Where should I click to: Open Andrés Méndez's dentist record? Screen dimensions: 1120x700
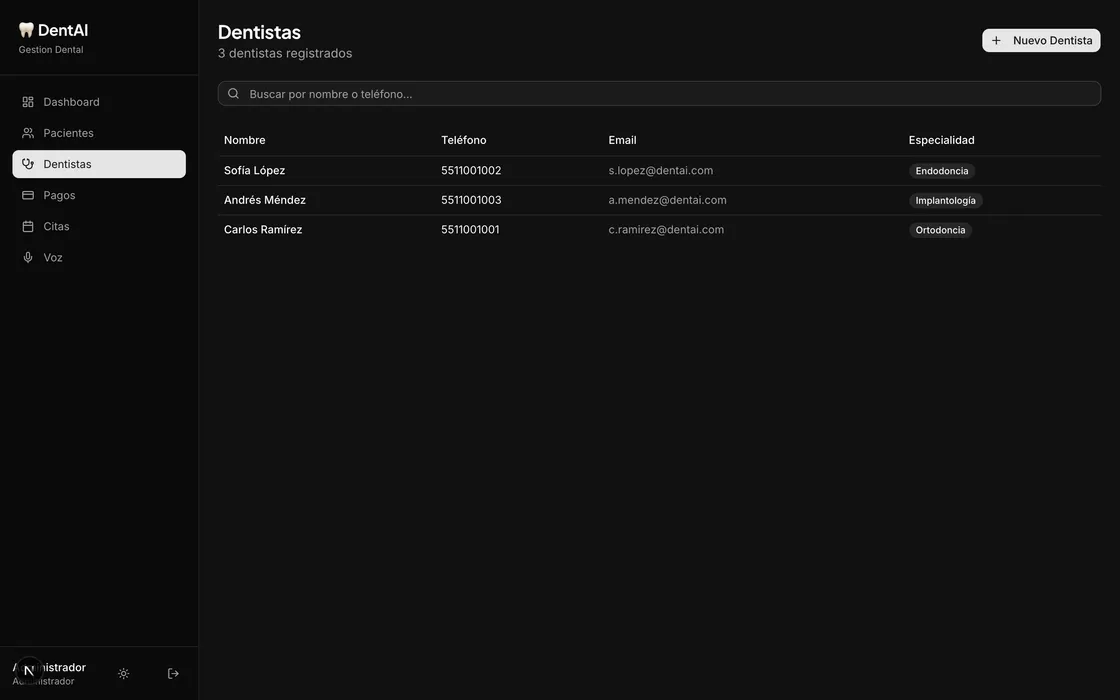coord(265,200)
